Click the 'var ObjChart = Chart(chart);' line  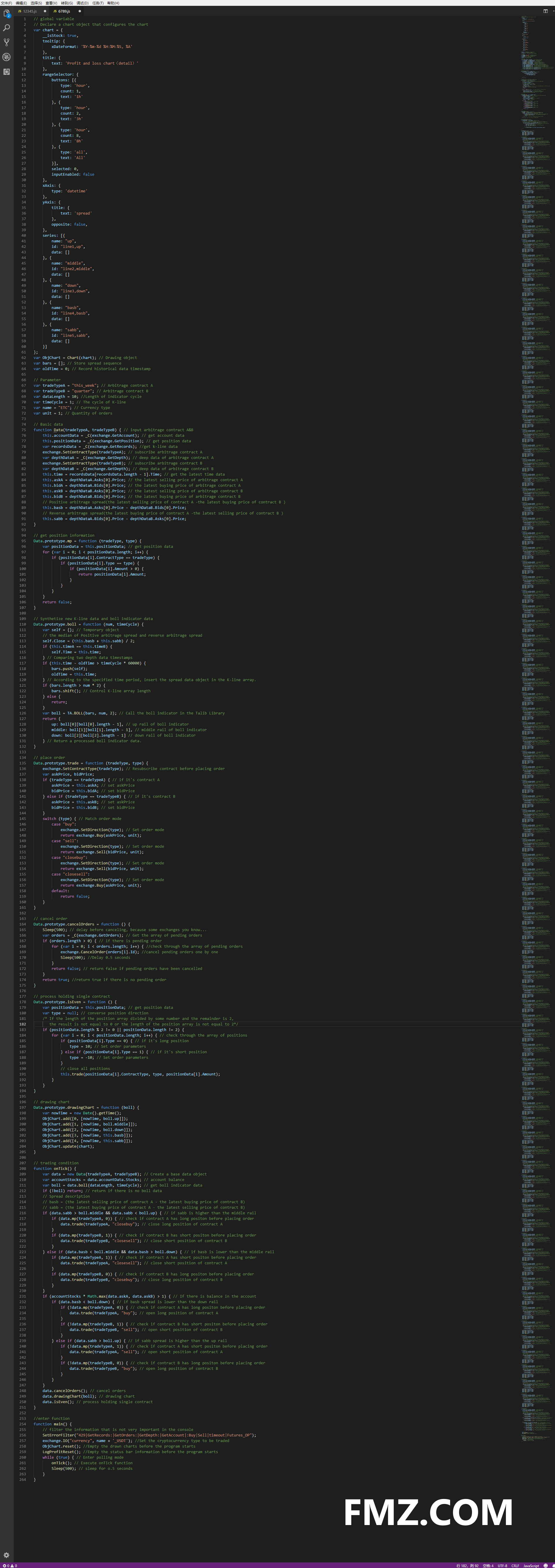65,357
